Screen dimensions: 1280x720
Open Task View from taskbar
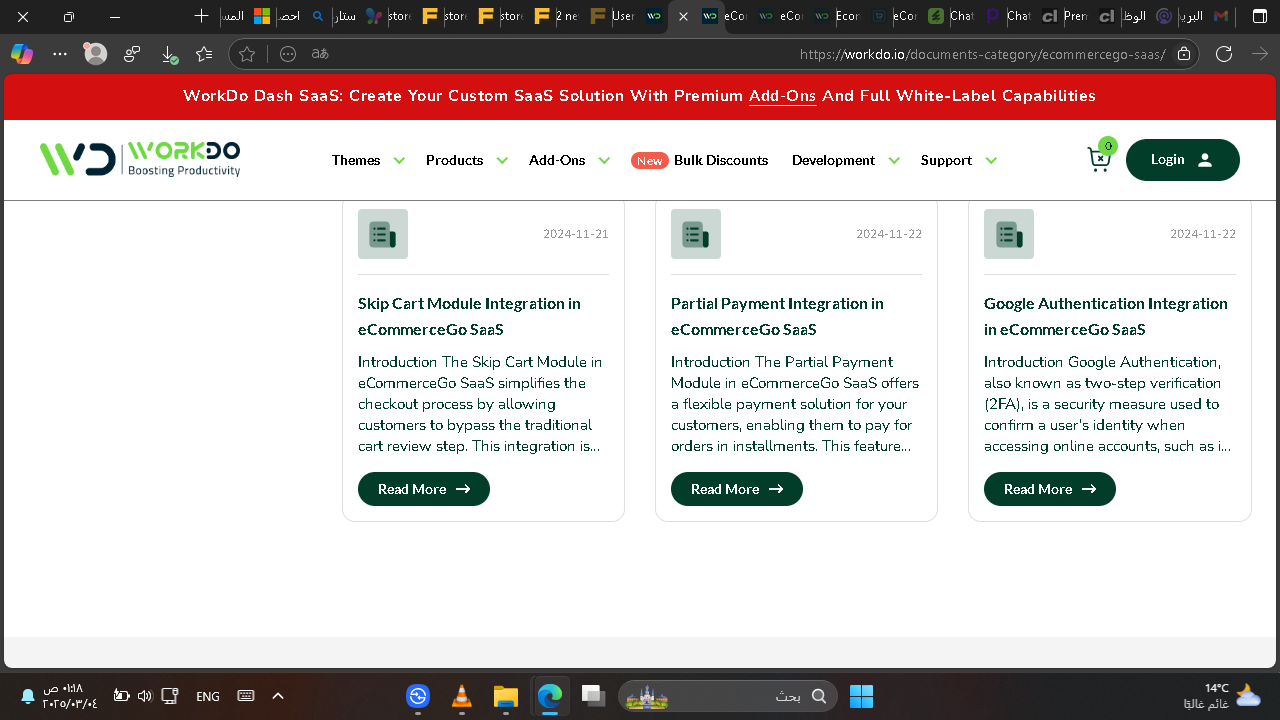click(593, 696)
